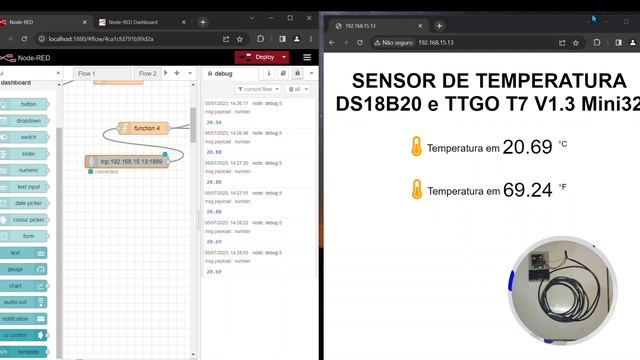Reload the 192.168.15.13 page

tap(360, 42)
